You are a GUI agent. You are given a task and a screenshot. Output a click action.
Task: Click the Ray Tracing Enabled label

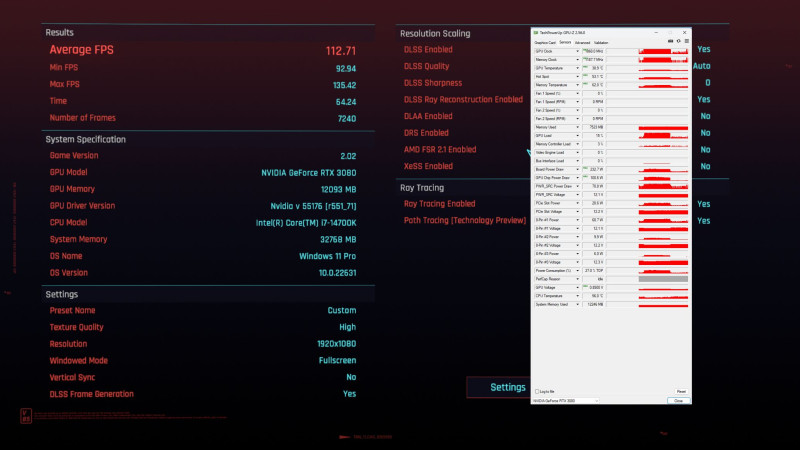pyautogui.click(x=439, y=204)
